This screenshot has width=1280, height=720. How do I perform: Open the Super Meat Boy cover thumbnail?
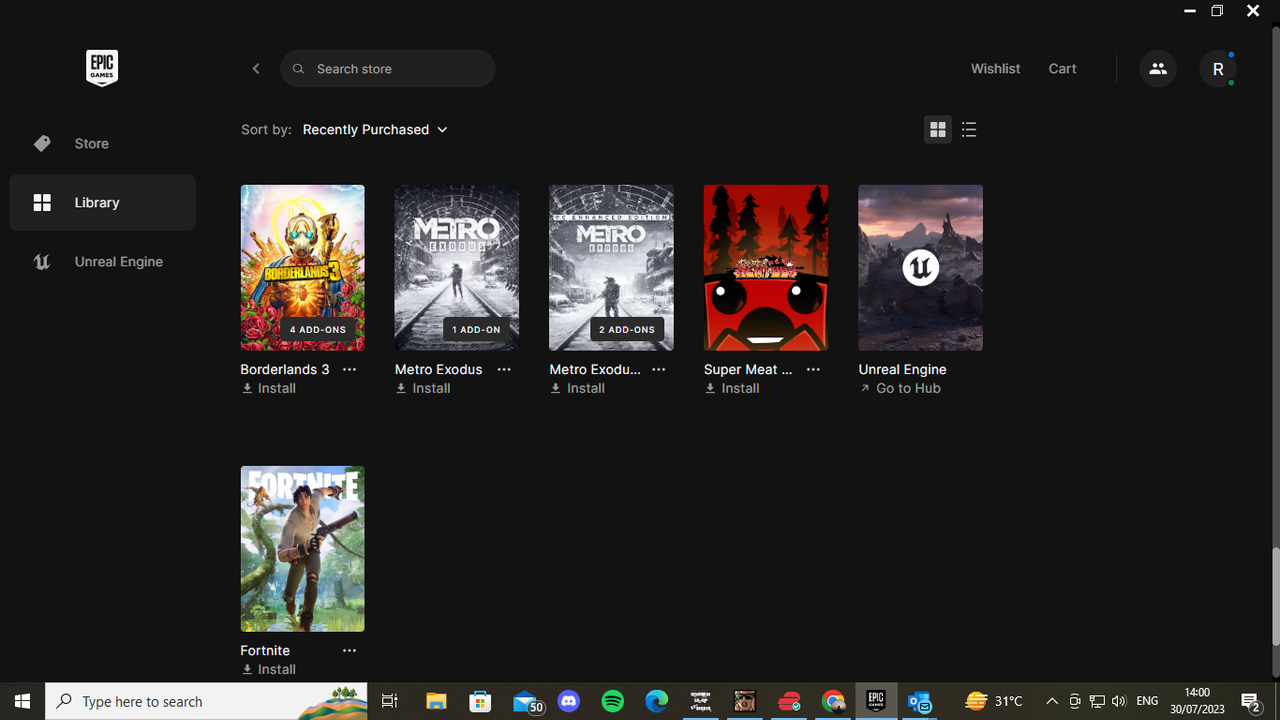coord(766,268)
